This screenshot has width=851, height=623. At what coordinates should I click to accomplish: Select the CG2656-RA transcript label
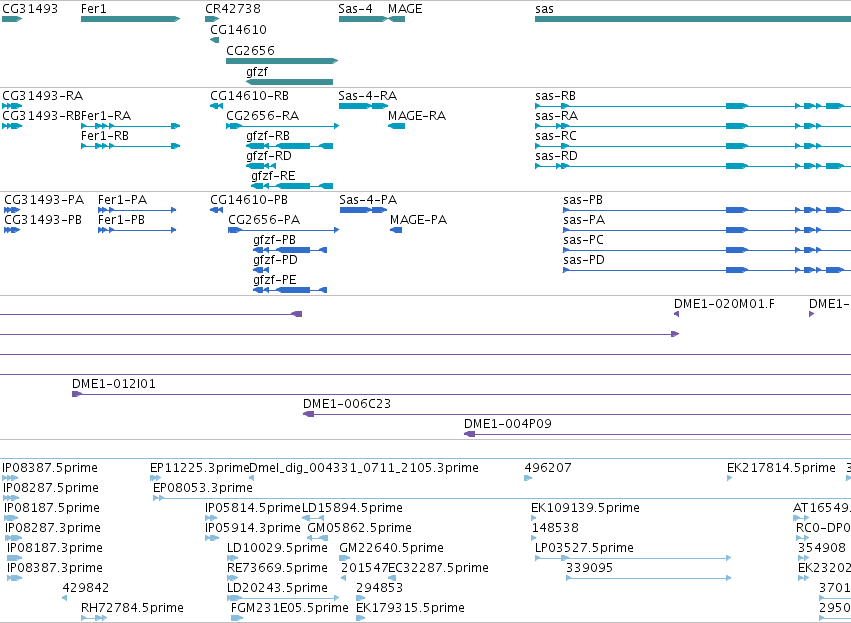[263, 116]
